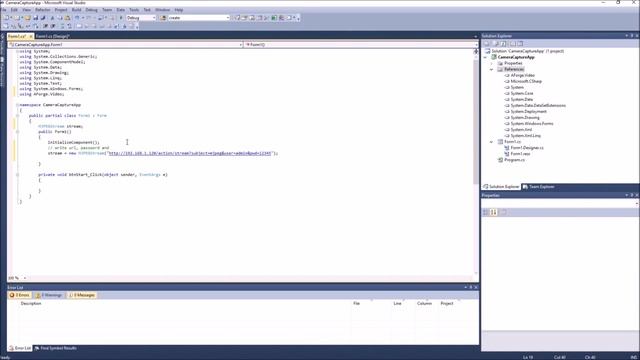Click Solution Explorer's View Designer icon
Viewport: 640px width, 360px height.
click(520, 44)
